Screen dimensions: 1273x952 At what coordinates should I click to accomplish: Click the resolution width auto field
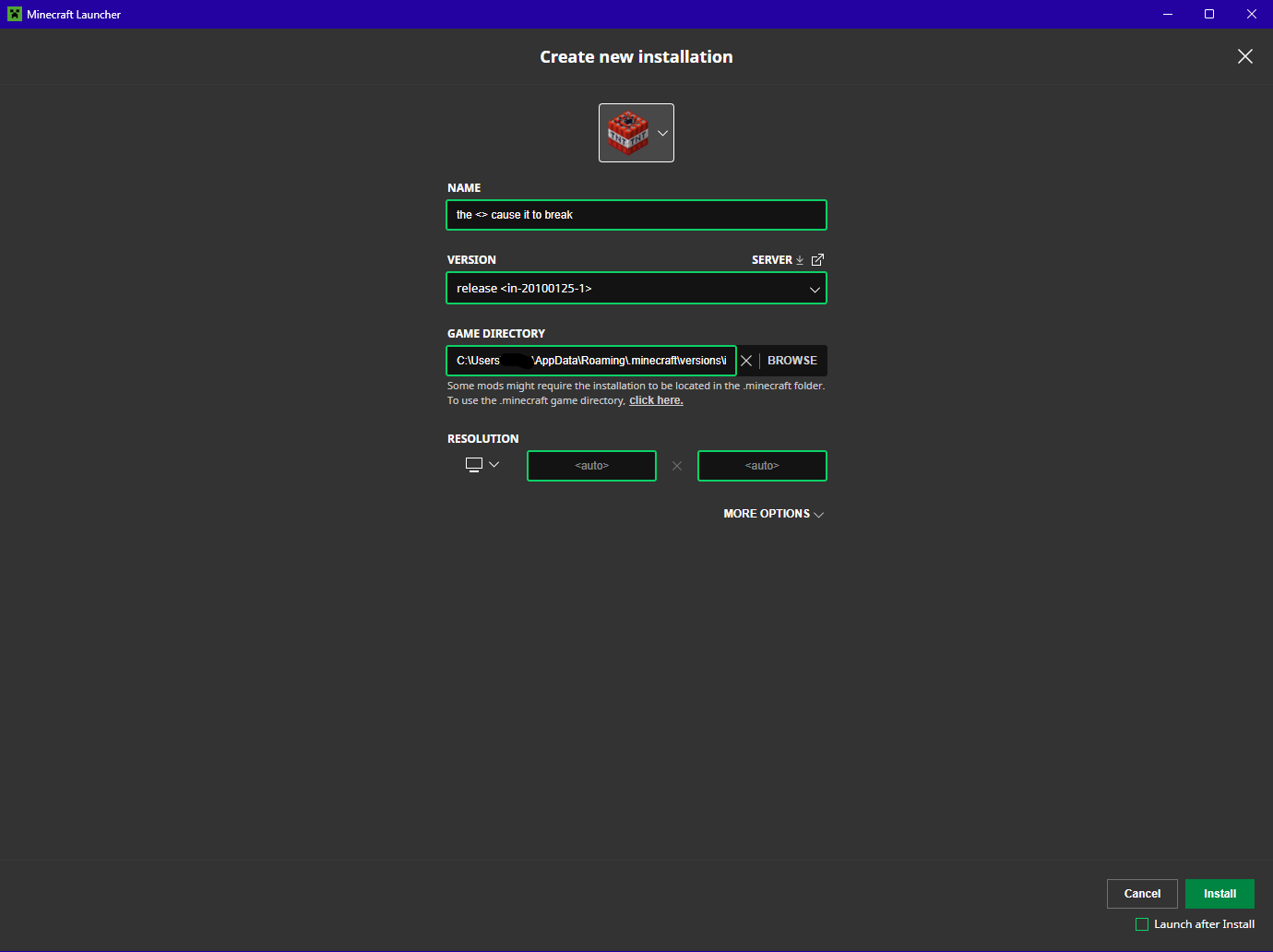(591, 466)
